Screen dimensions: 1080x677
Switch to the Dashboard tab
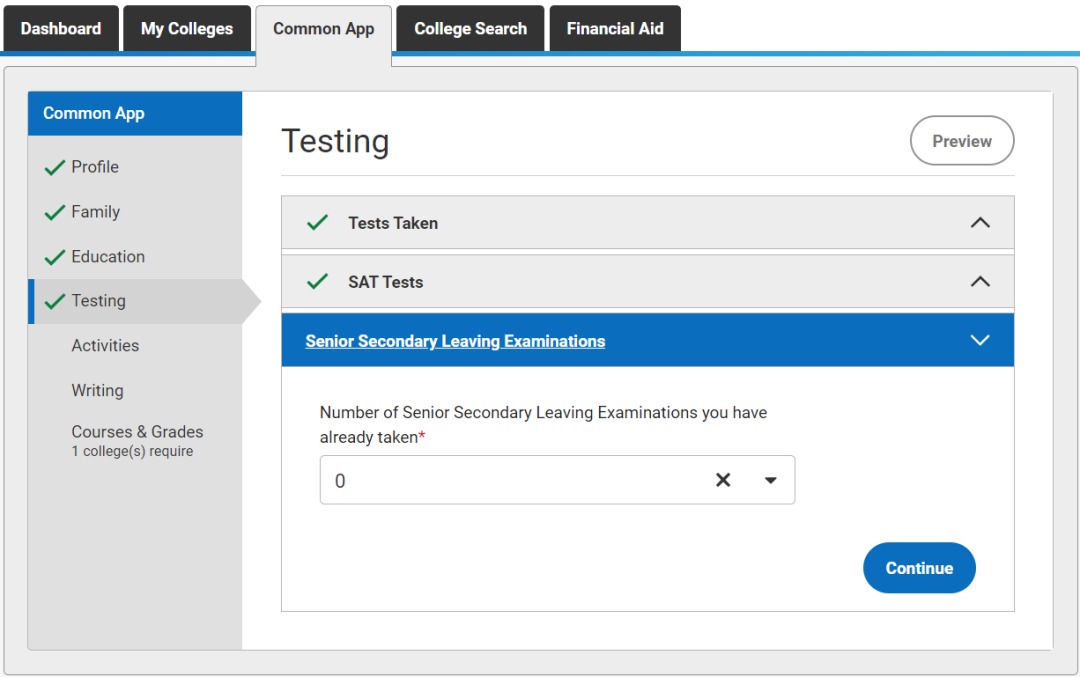[x=61, y=28]
